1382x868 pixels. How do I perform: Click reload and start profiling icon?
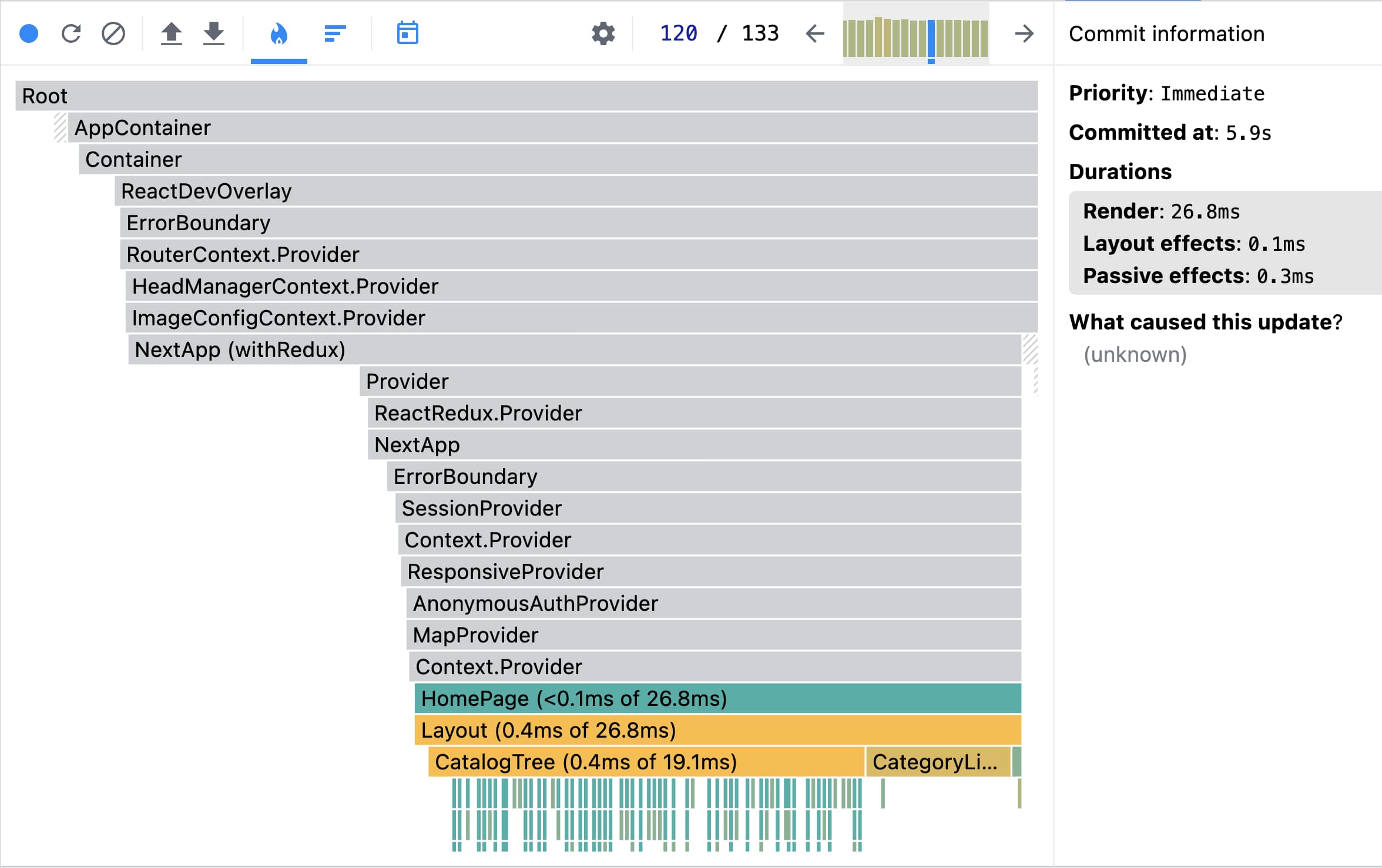(71, 33)
